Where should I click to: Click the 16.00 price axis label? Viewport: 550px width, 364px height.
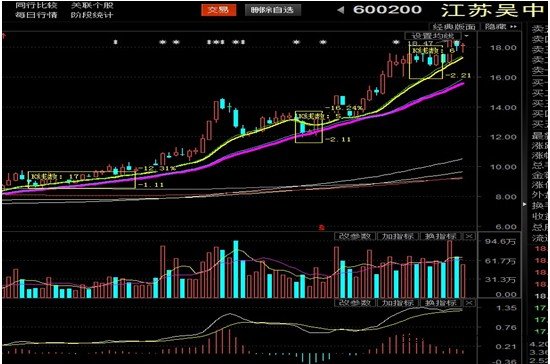coord(503,77)
